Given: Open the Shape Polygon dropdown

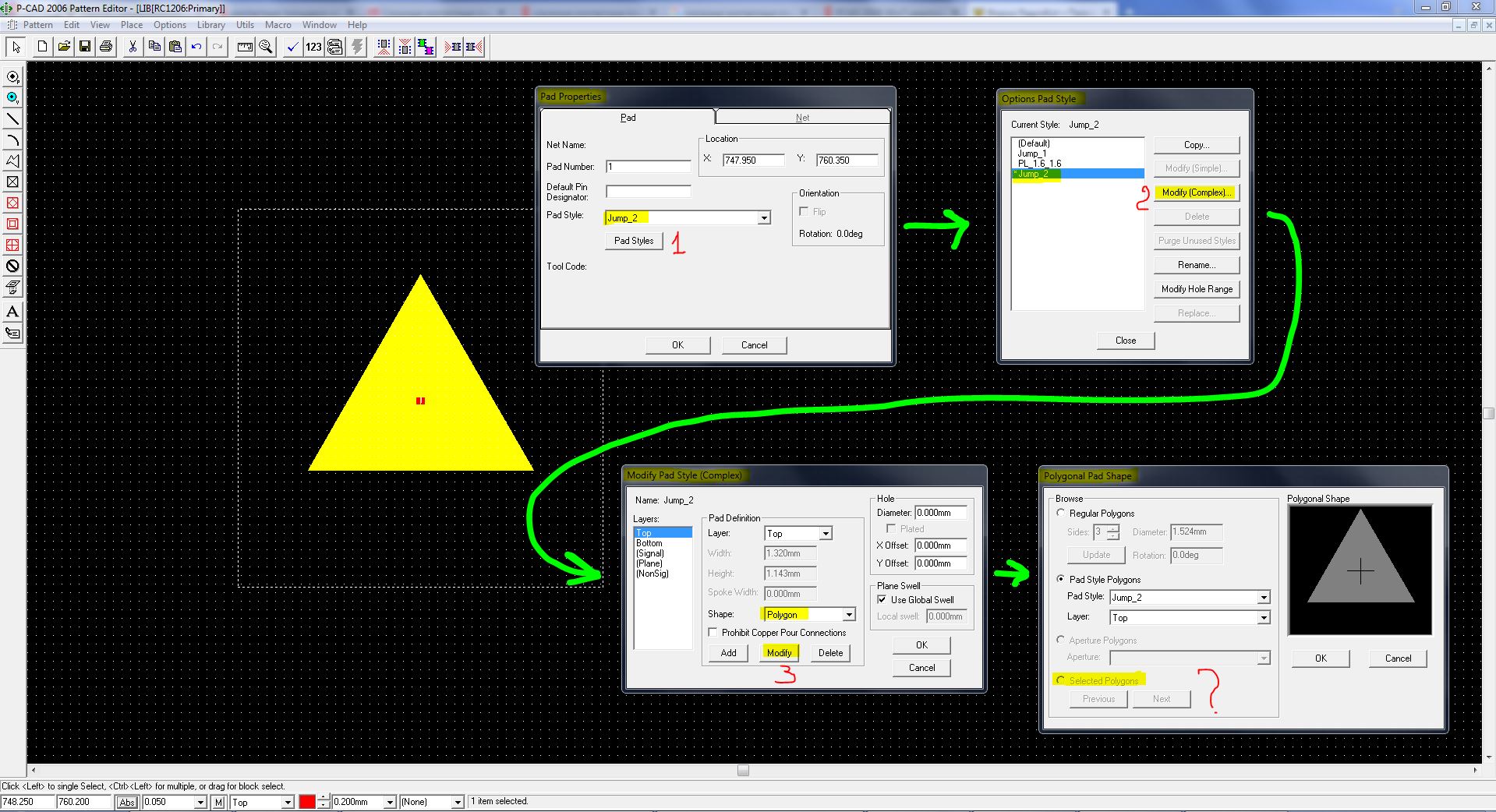Looking at the screenshot, I should pos(849,615).
